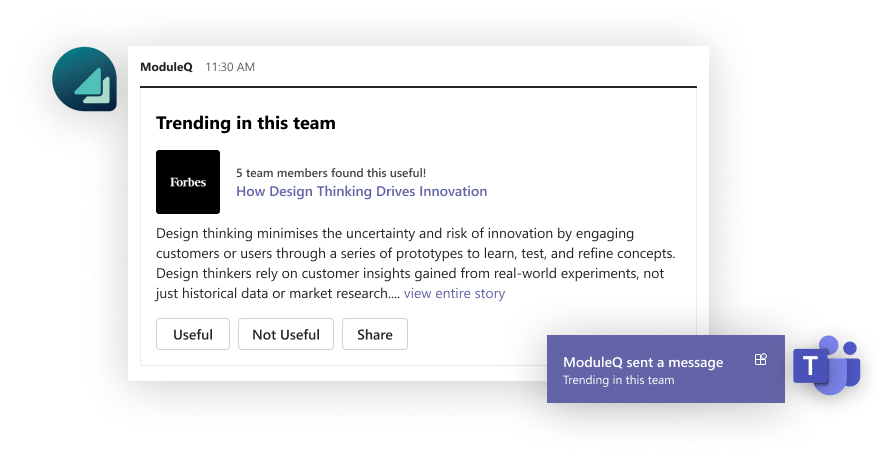This screenshot has height=457, width=877.
Task: Share the trending article
Action: pos(375,334)
